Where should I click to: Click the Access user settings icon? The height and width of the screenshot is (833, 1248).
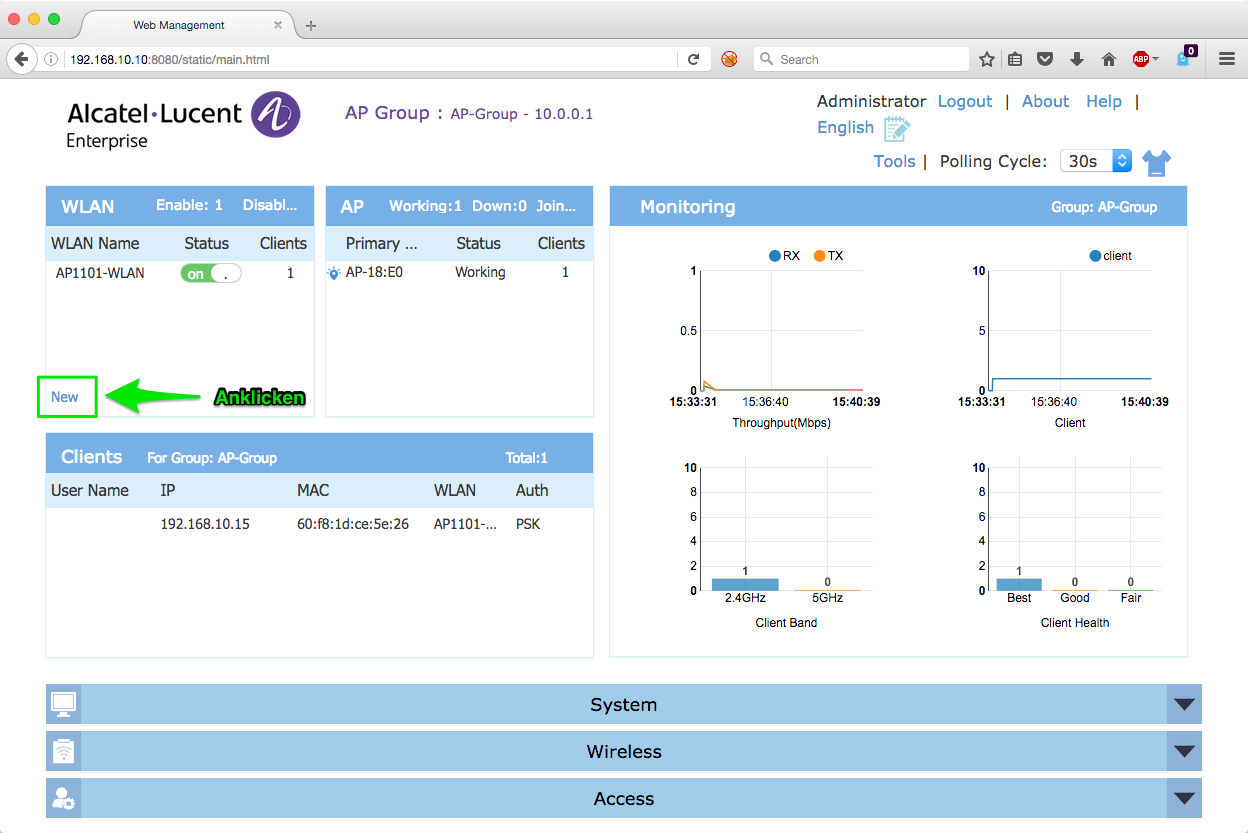(63, 799)
